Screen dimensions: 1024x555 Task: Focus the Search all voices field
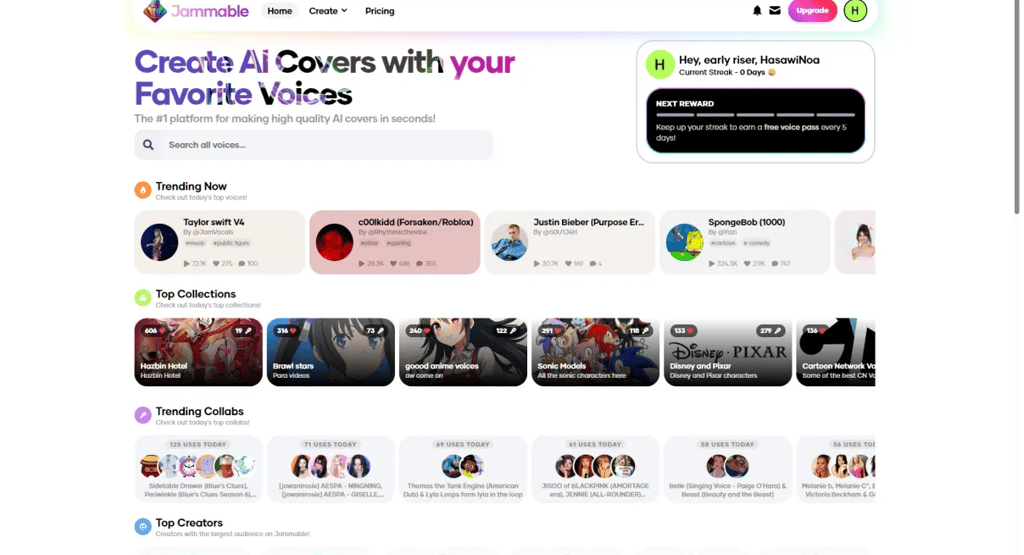click(313, 145)
